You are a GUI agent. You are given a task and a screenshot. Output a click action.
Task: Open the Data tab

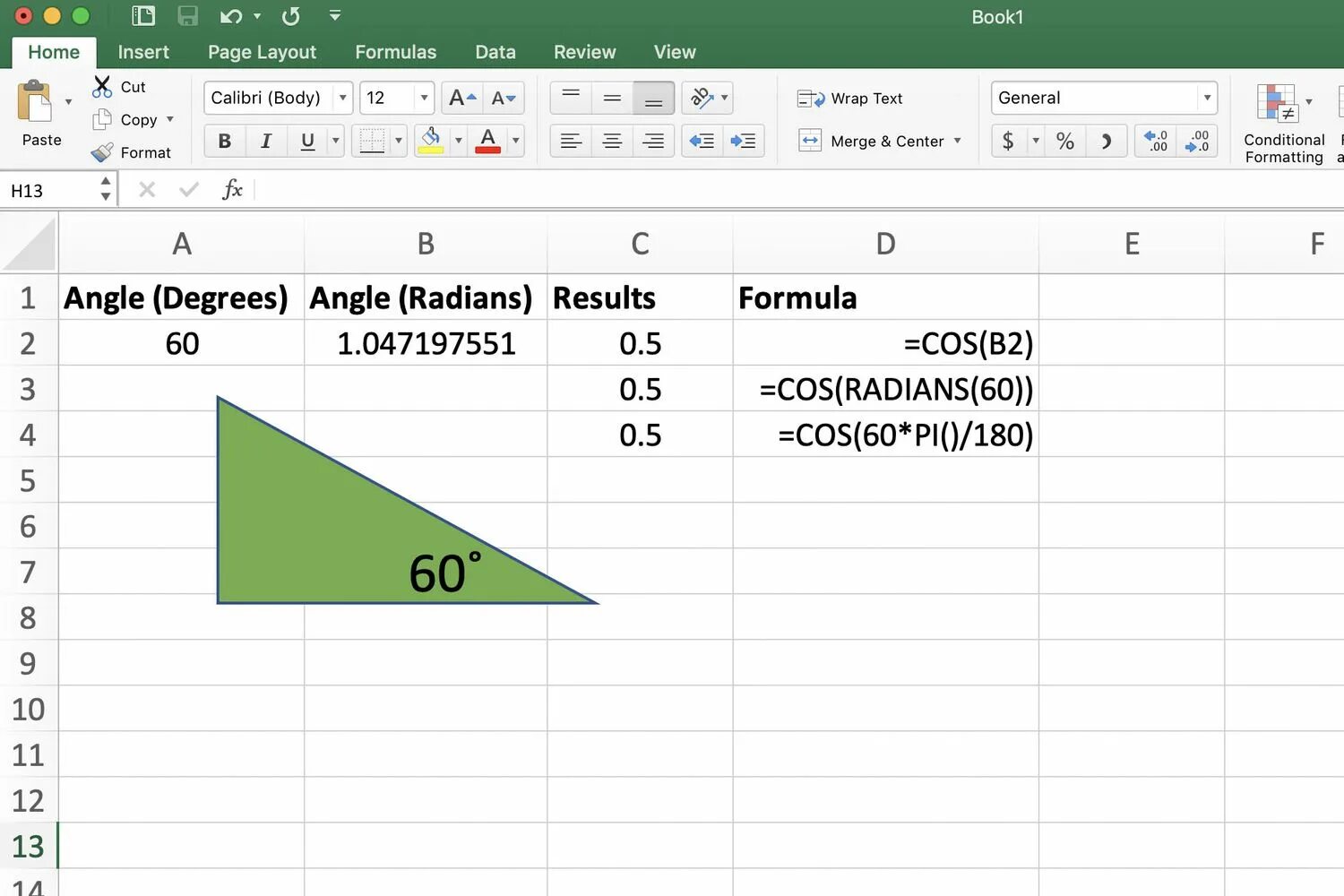[495, 52]
